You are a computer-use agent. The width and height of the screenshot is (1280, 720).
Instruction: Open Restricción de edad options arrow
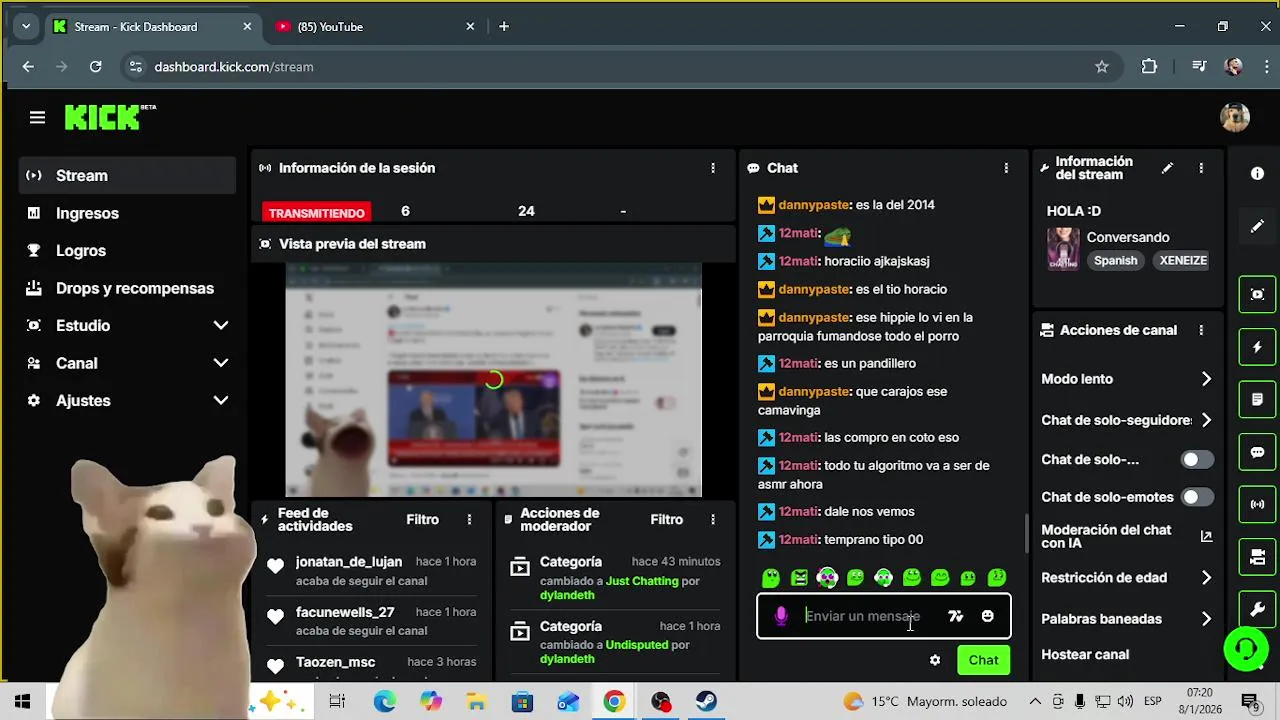1206,578
